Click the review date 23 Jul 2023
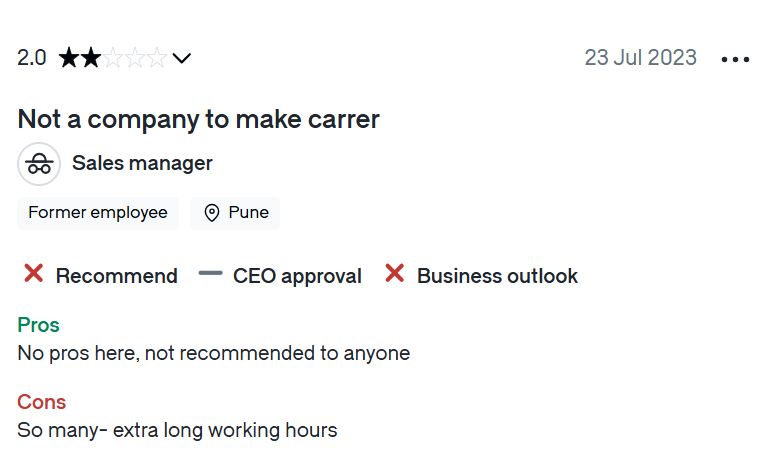The height and width of the screenshot is (459, 781). 641,58
